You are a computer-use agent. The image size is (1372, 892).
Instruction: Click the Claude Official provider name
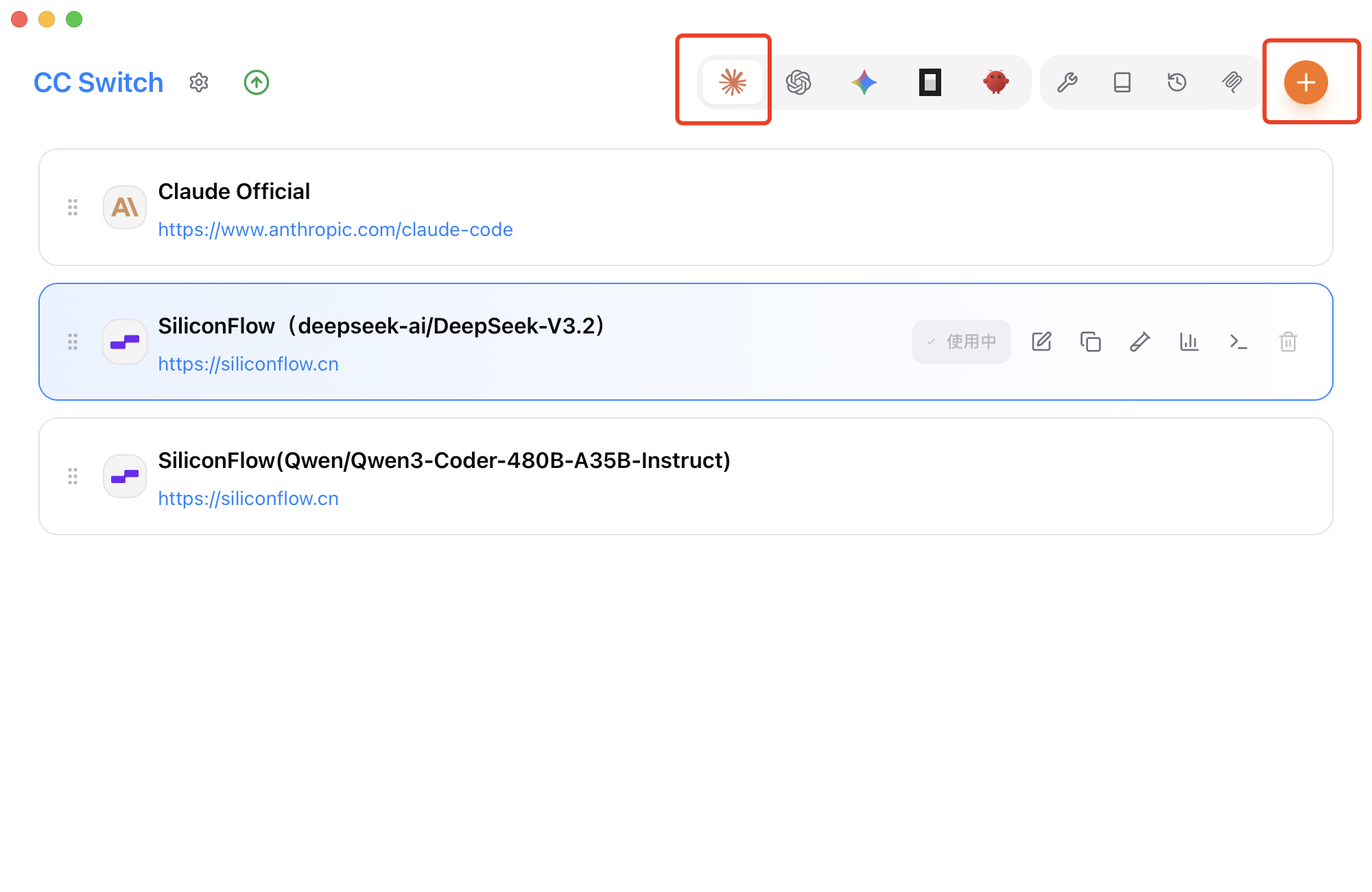(234, 191)
